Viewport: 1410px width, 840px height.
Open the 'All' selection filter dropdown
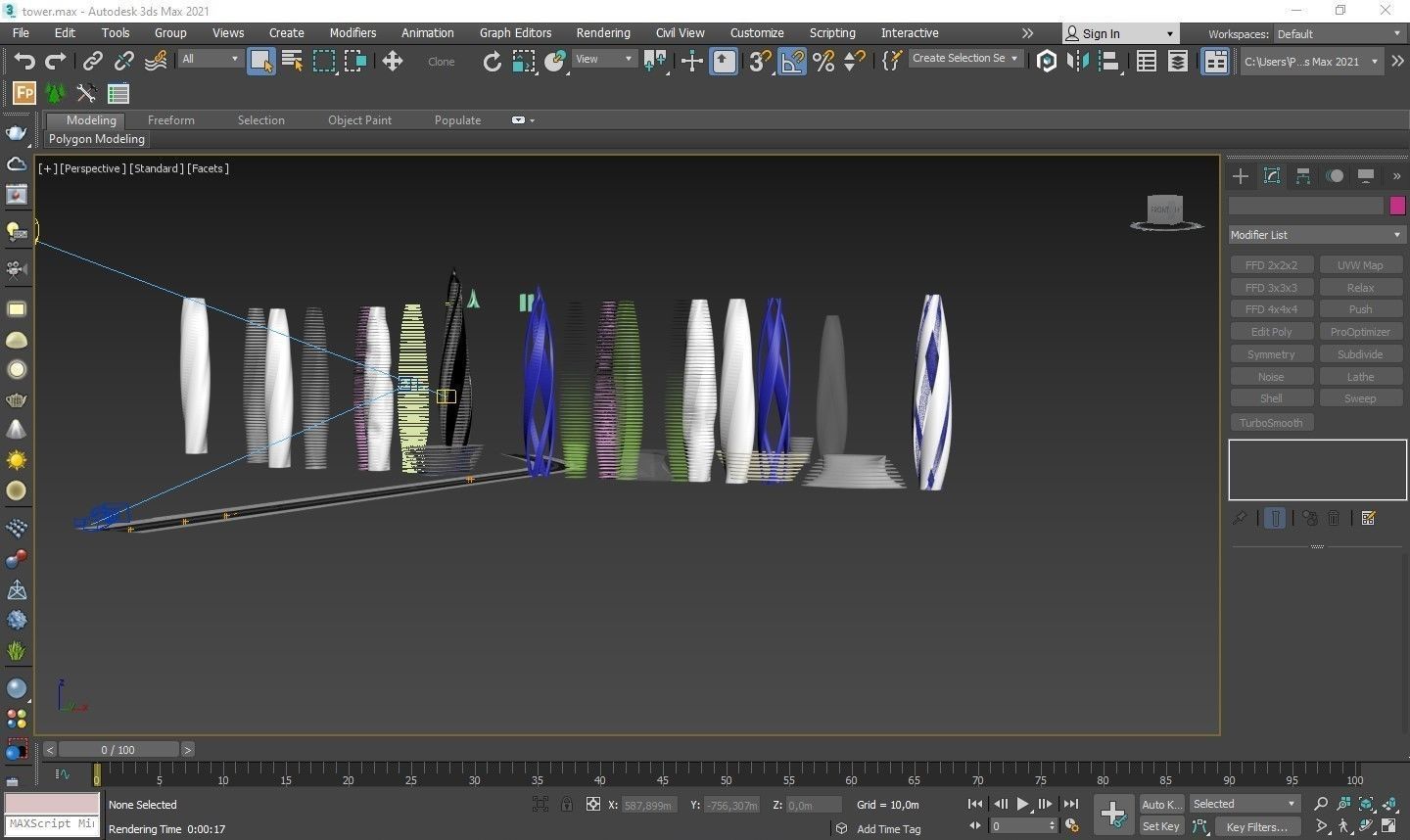point(210,59)
